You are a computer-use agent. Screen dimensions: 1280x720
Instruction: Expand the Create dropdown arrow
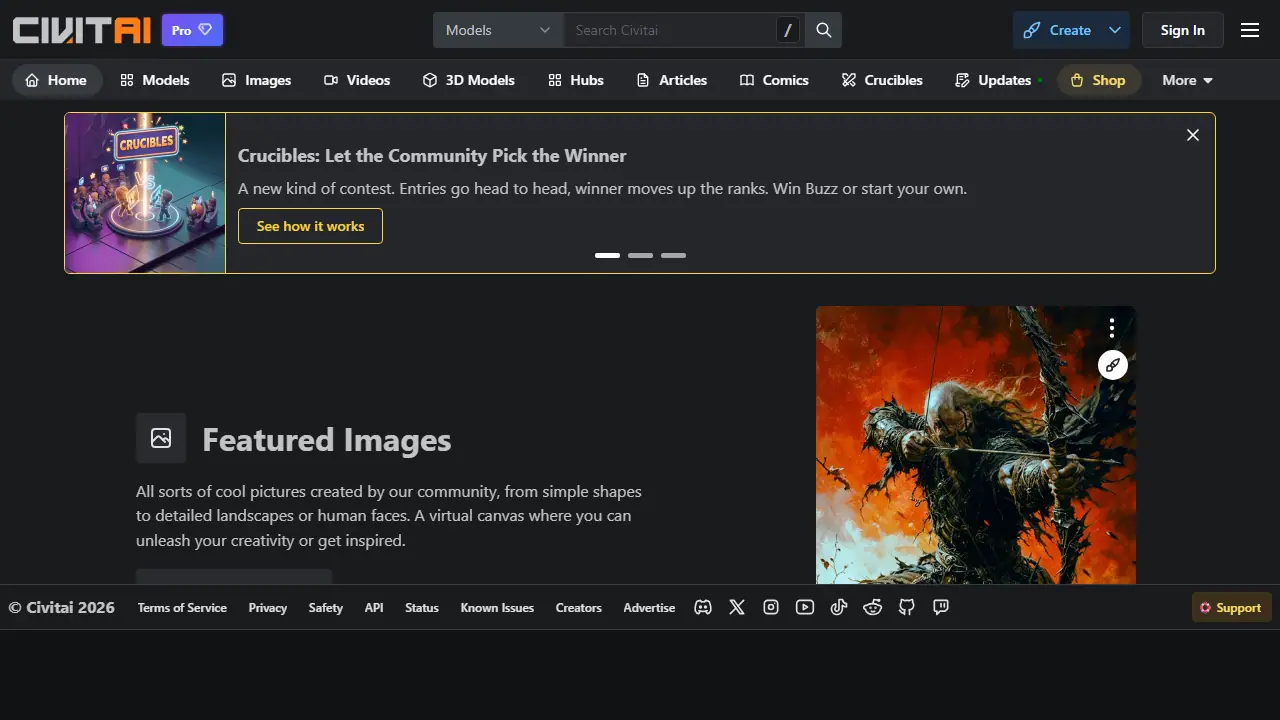[1114, 30]
